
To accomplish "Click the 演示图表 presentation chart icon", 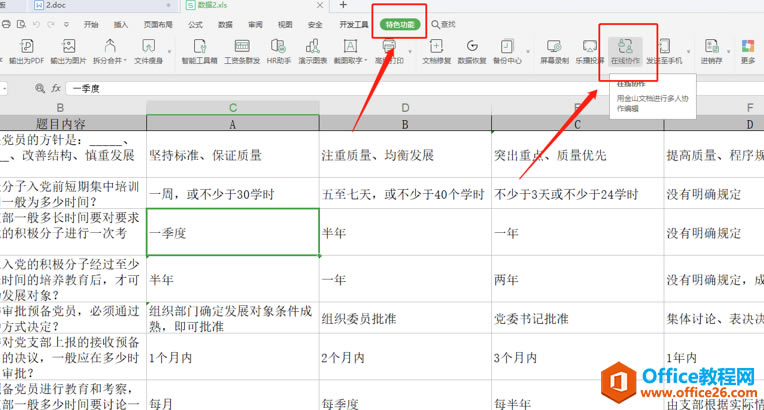I will (313, 47).
